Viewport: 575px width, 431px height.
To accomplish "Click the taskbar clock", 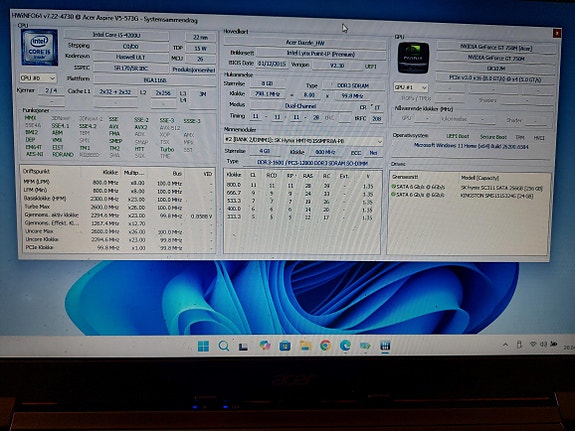I will tap(569, 347).
